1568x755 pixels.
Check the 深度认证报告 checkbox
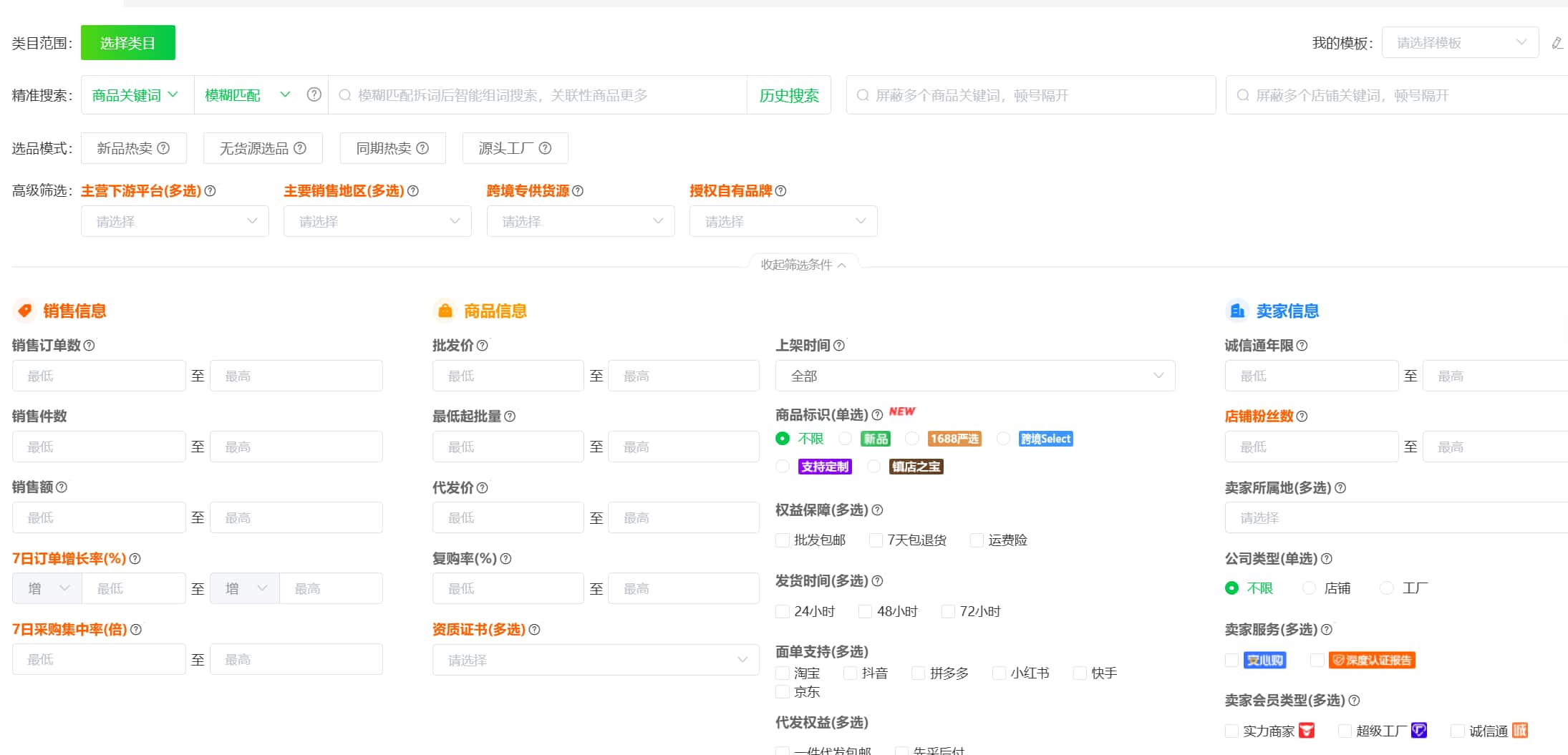[1317, 660]
